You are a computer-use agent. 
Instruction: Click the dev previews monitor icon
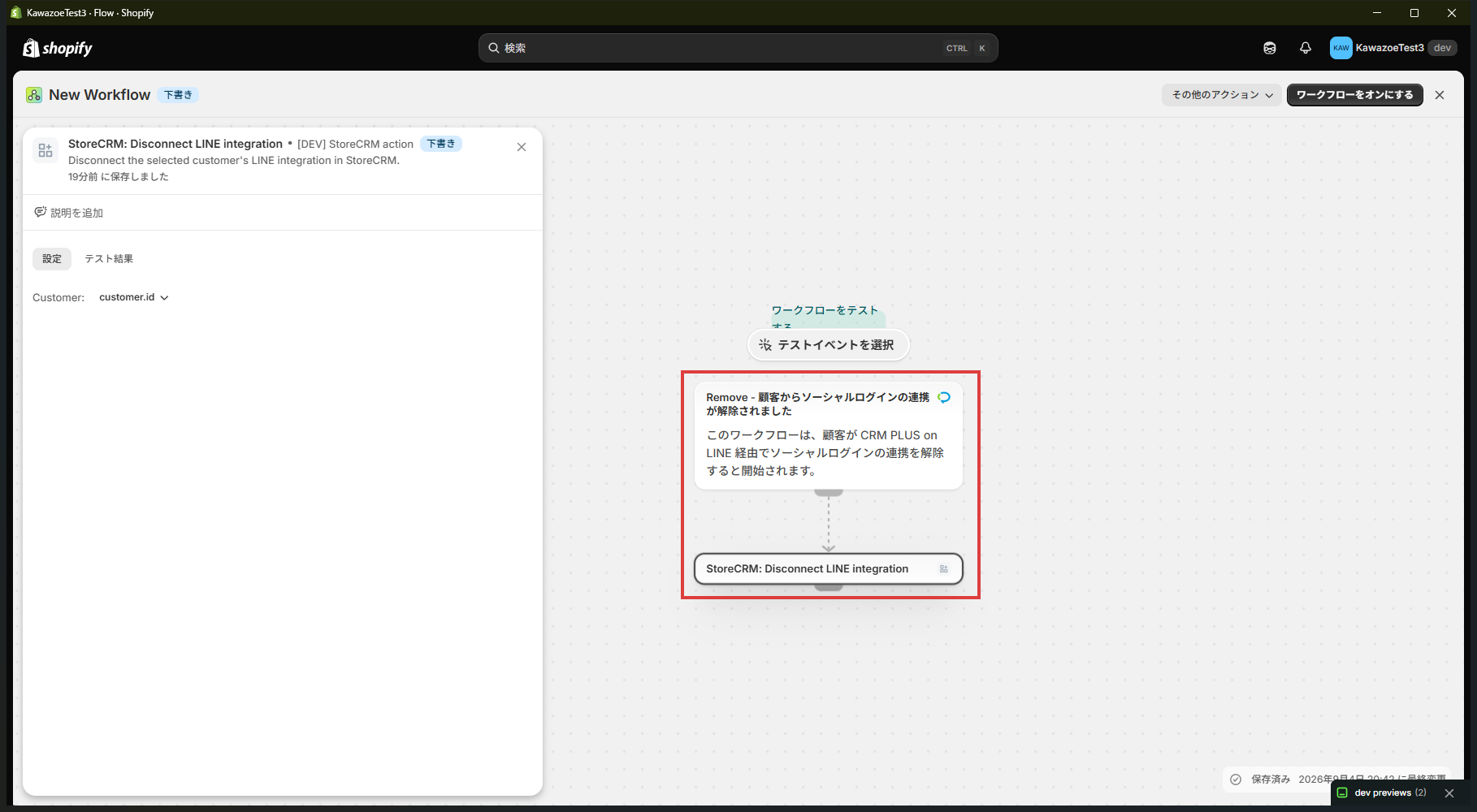click(1342, 793)
